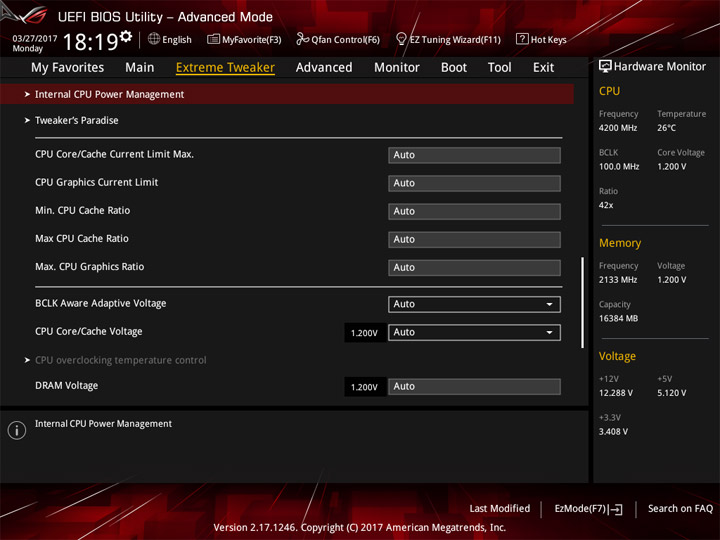Launch EZ Tuning Wizard(F11)
720x540 pixels.
pyautogui.click(x=448, y=39)
